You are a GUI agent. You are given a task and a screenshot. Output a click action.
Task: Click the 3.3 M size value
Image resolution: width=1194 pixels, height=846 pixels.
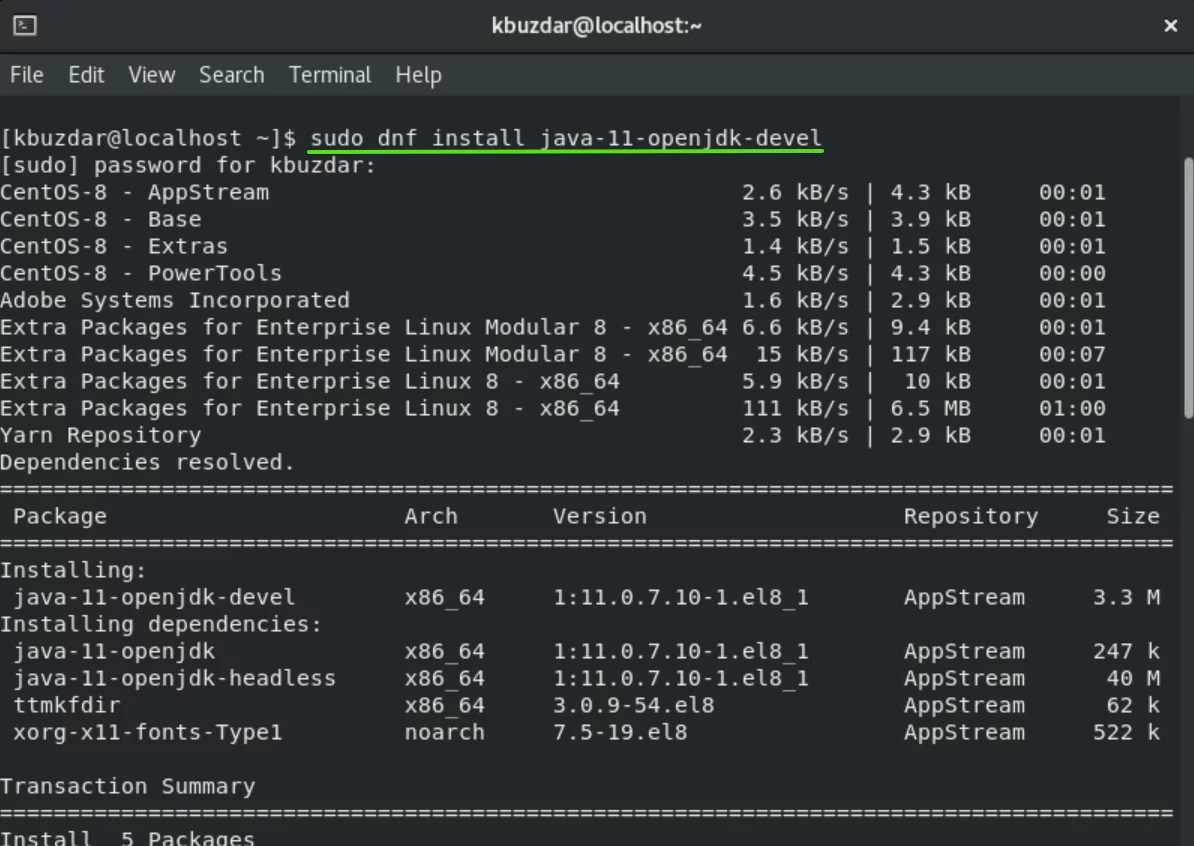(x=1126, y=597)
